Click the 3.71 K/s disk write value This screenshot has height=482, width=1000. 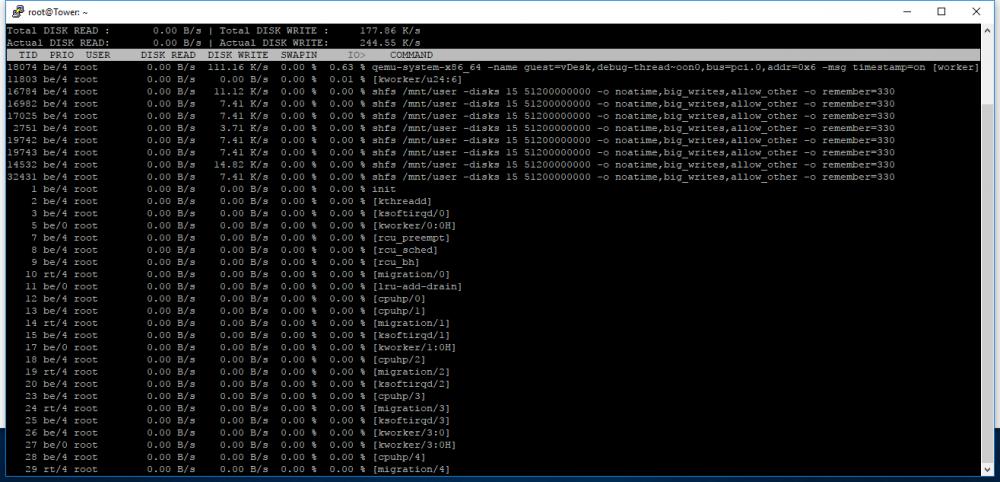click(244, 128)
